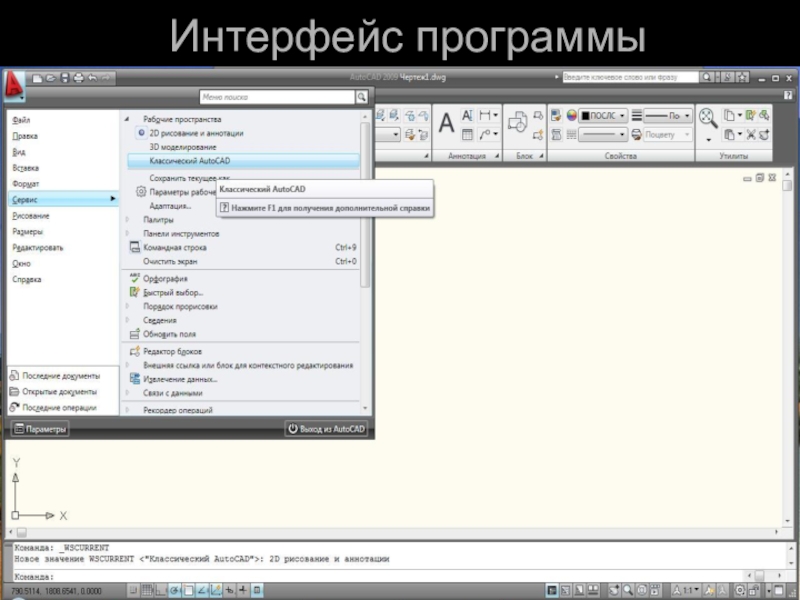Toggle Grid display in the status bar
This screenshot has width=800, height=600.
[x=147, y=590]
